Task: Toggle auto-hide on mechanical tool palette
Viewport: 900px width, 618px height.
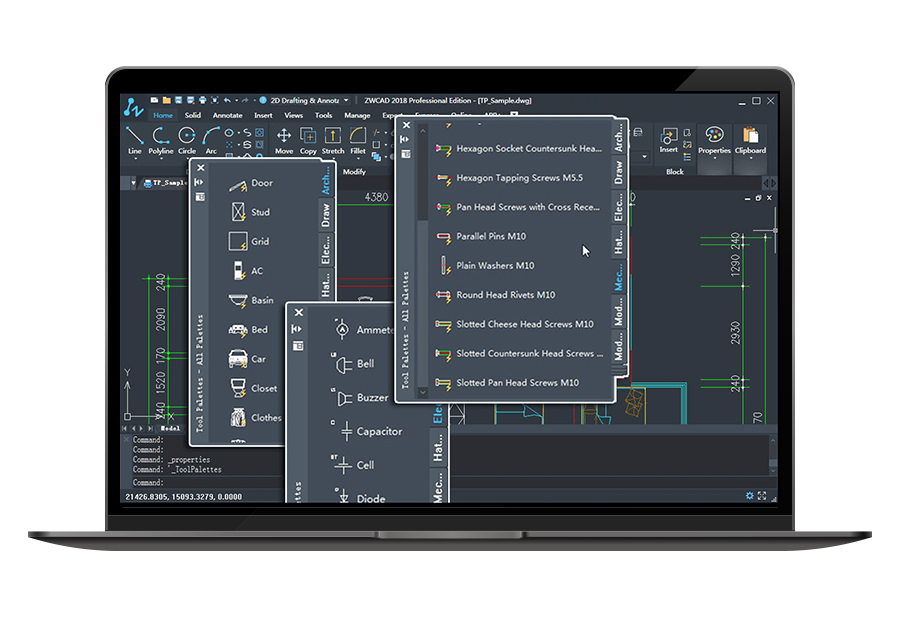Action: (405, 139)
